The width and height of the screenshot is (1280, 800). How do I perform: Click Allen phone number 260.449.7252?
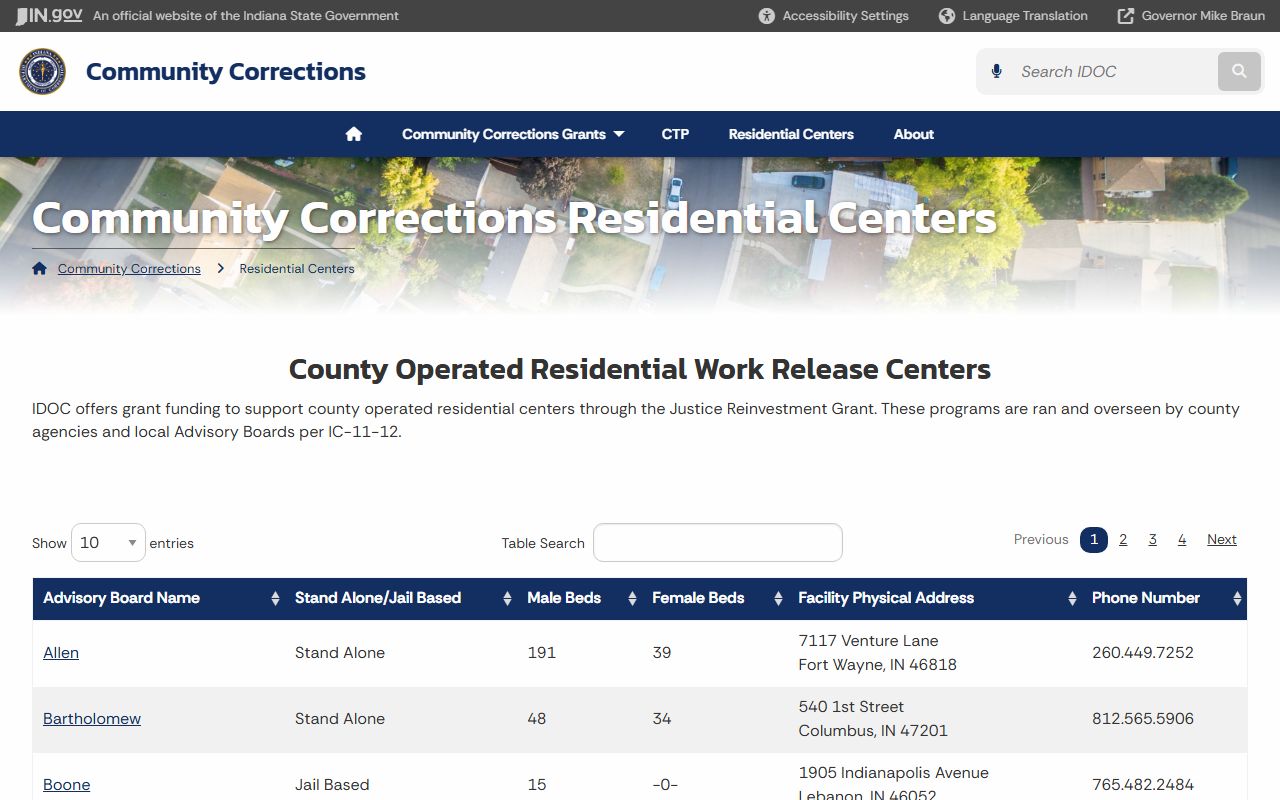point(1143,653)
